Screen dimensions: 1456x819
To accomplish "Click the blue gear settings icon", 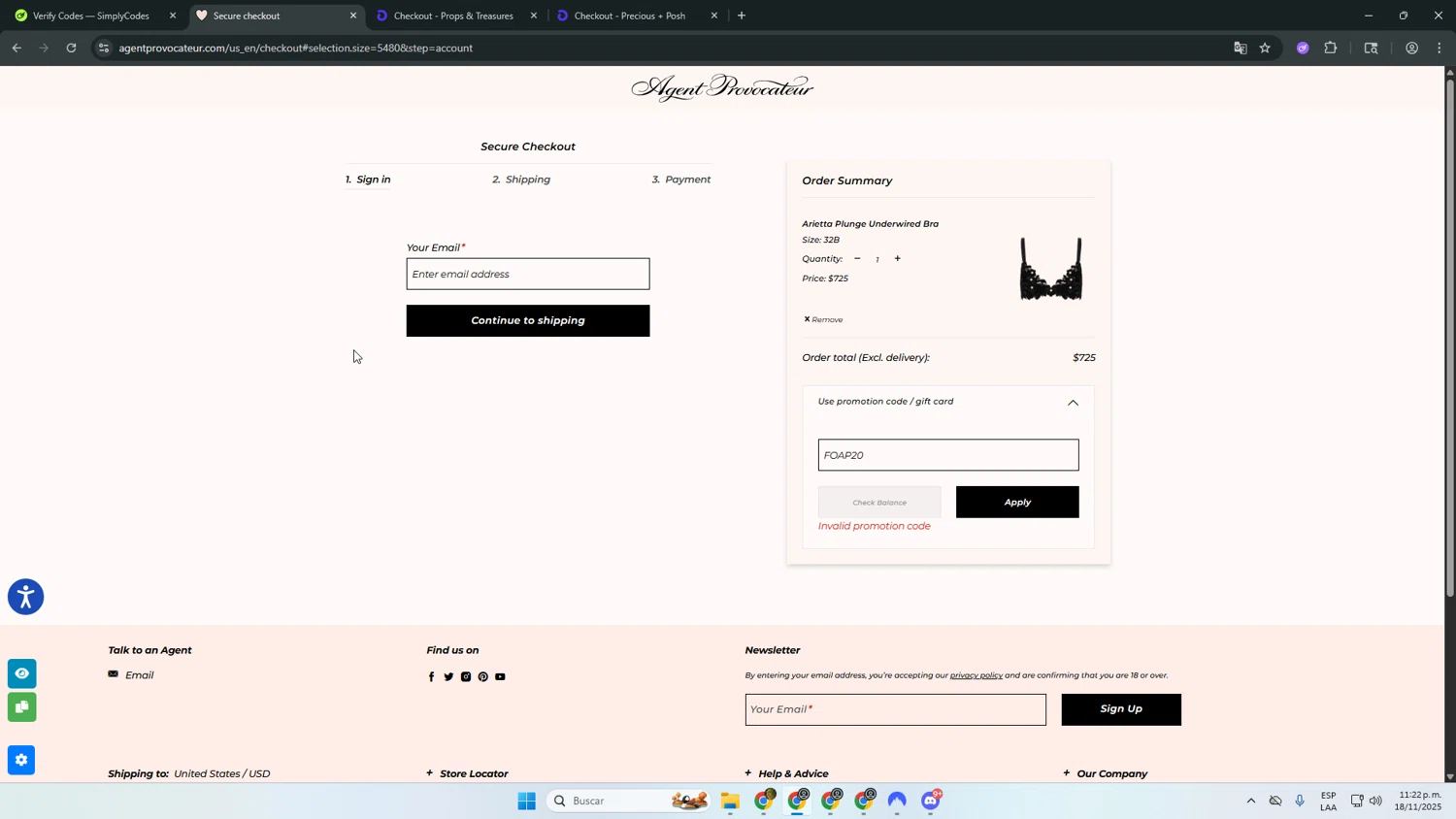I will coord(21,760).
